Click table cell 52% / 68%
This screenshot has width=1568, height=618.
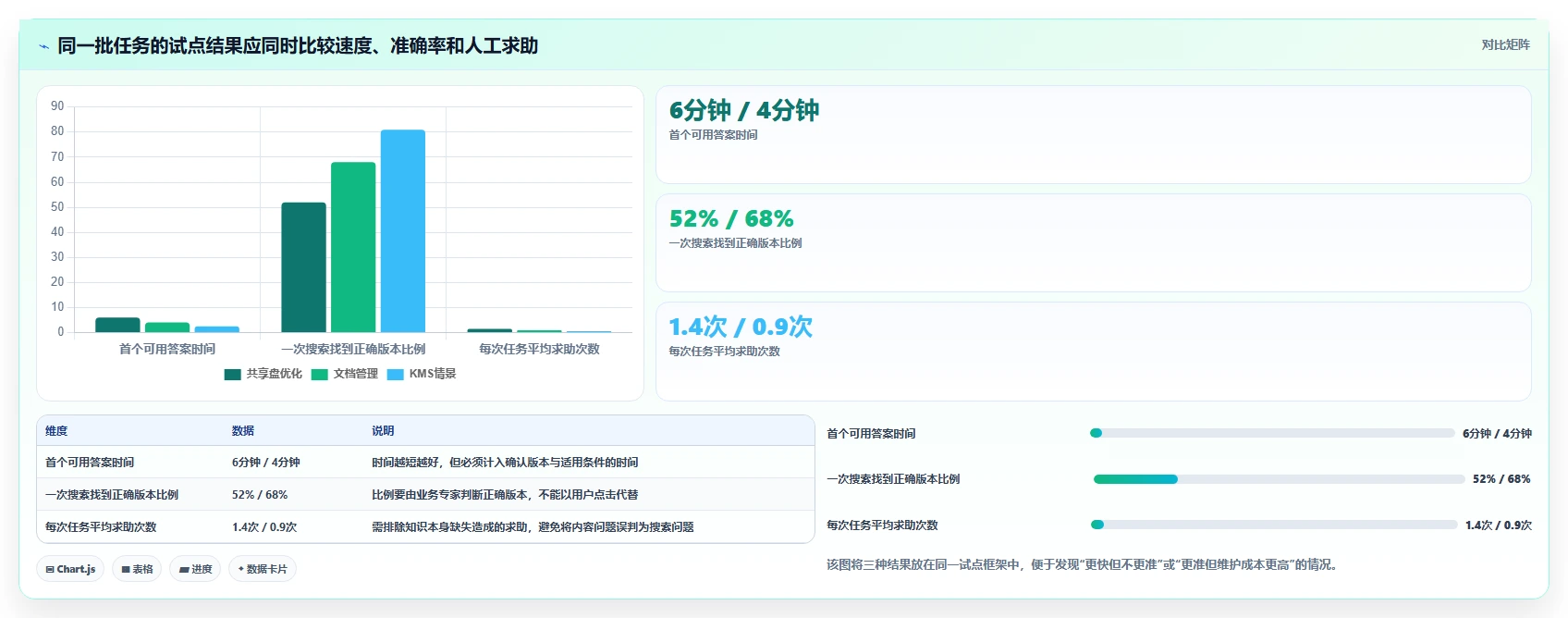[260, 495]
